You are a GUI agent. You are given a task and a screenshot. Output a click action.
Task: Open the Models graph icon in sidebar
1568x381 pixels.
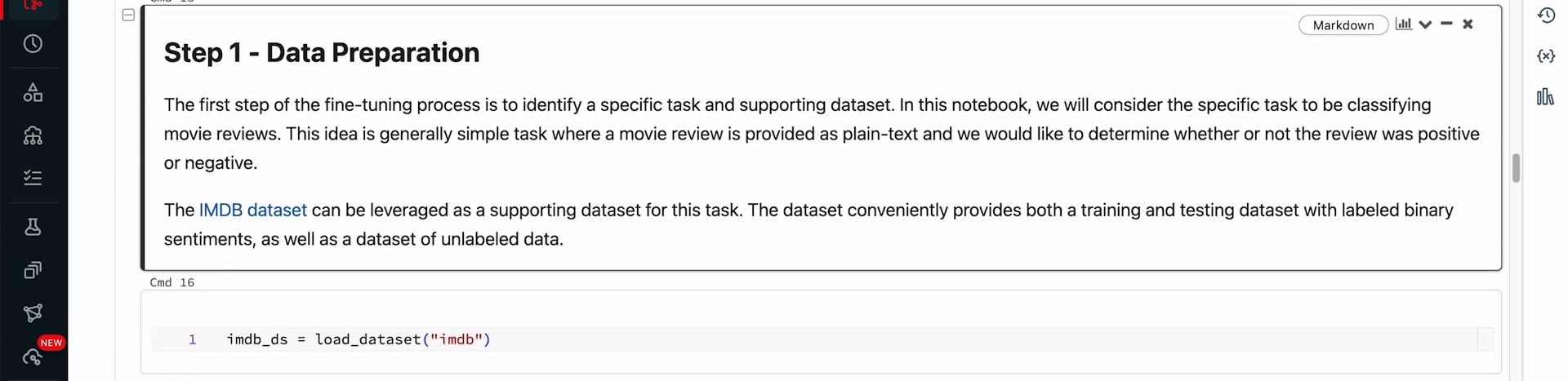33,313
